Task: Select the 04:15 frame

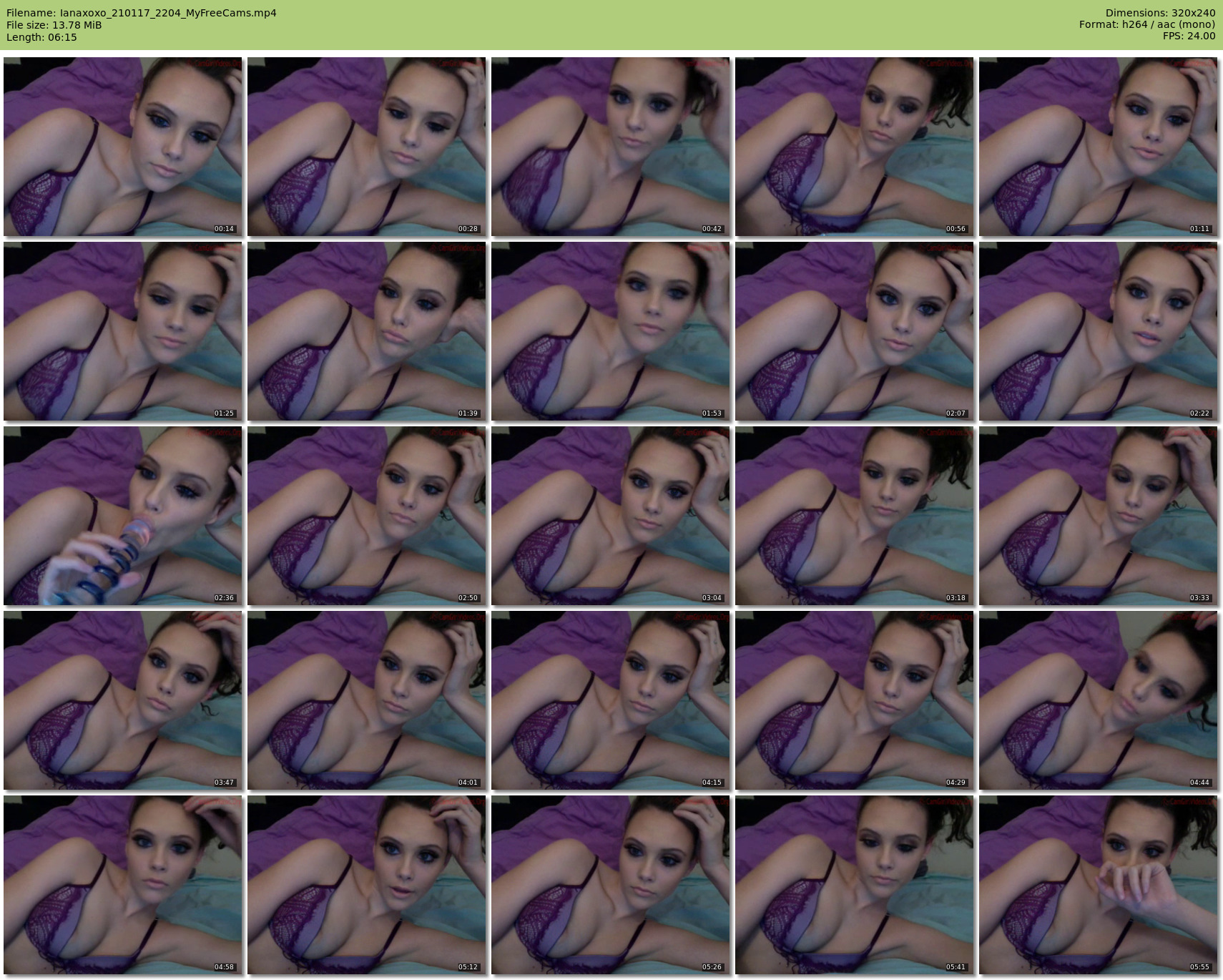Action: 610,700
